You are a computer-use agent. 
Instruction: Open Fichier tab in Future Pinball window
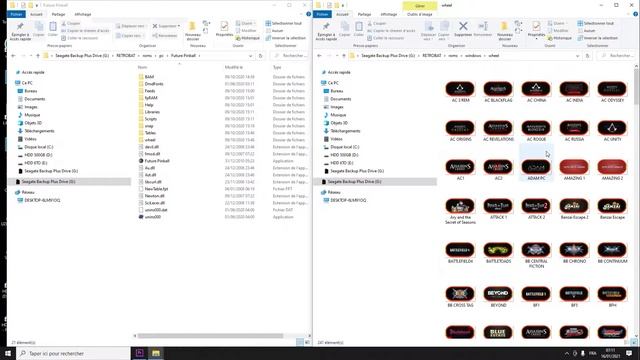[x=16, y=14]
